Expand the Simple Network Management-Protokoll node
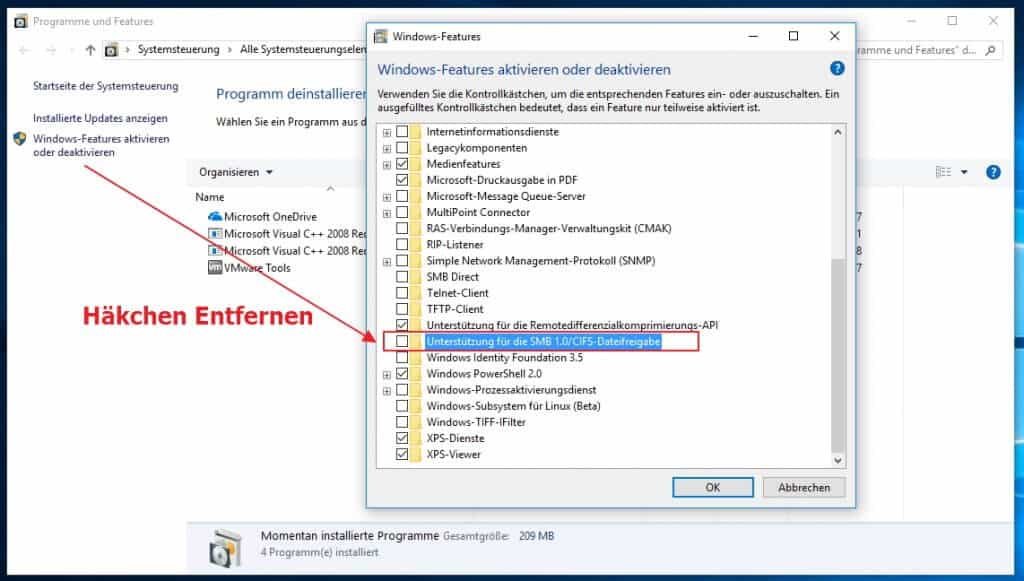Viewport: 1024px width, 581px height. click(385, 260)
